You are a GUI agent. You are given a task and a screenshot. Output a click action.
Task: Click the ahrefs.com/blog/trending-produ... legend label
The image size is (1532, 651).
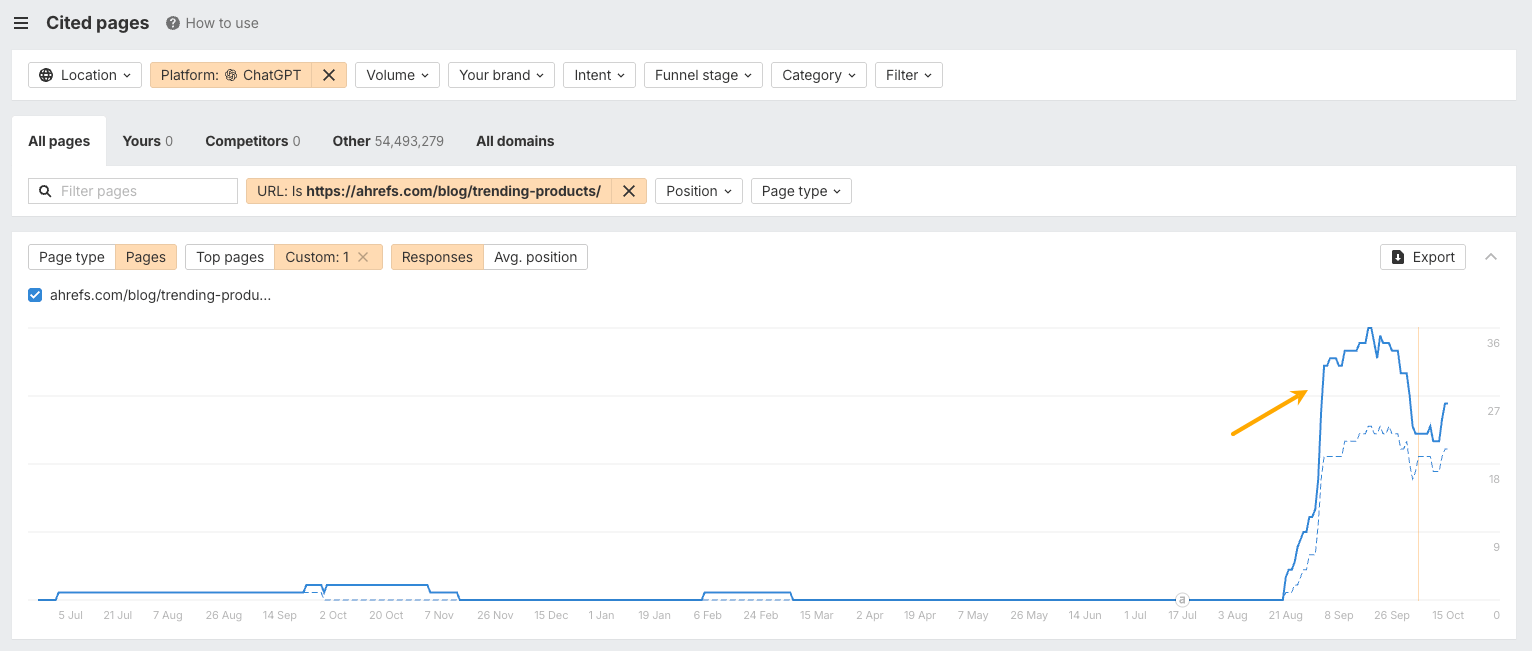coord(161,295)
